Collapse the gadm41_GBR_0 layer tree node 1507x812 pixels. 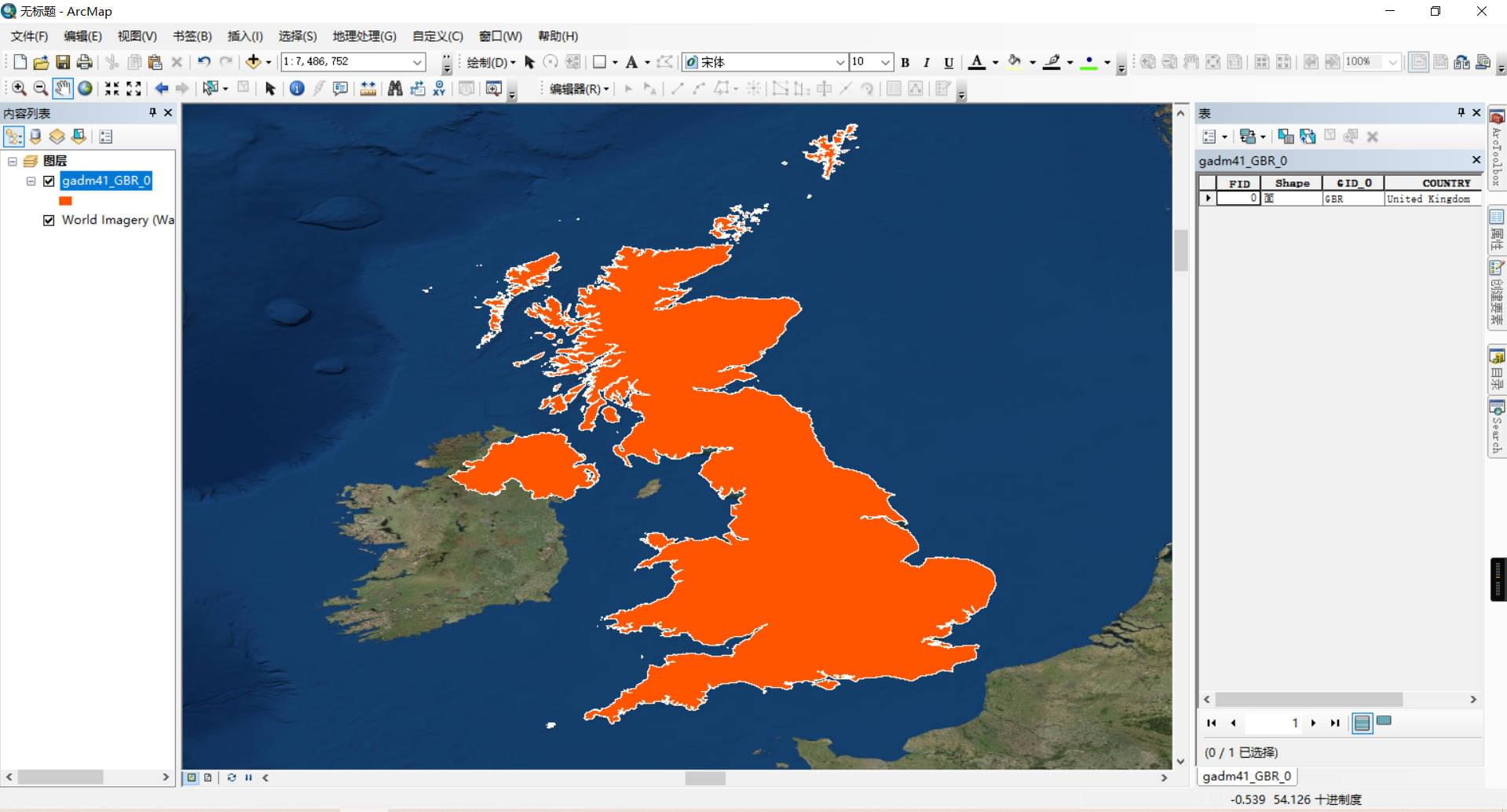coord(31,181)
